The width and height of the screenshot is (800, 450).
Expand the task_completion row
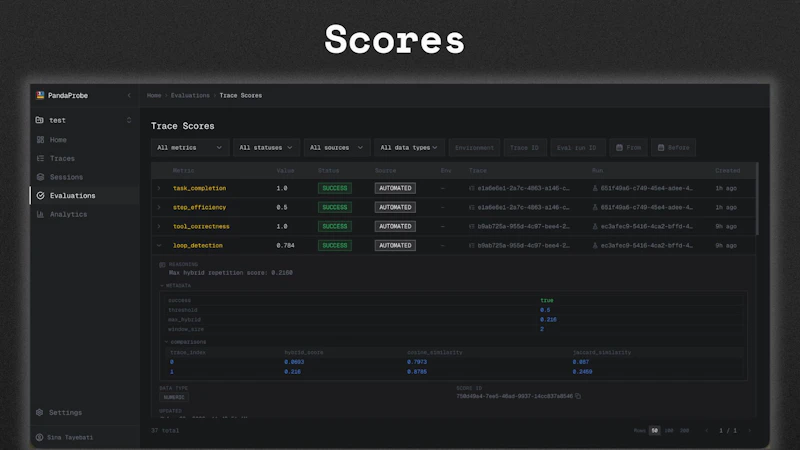tap(159, 188)
